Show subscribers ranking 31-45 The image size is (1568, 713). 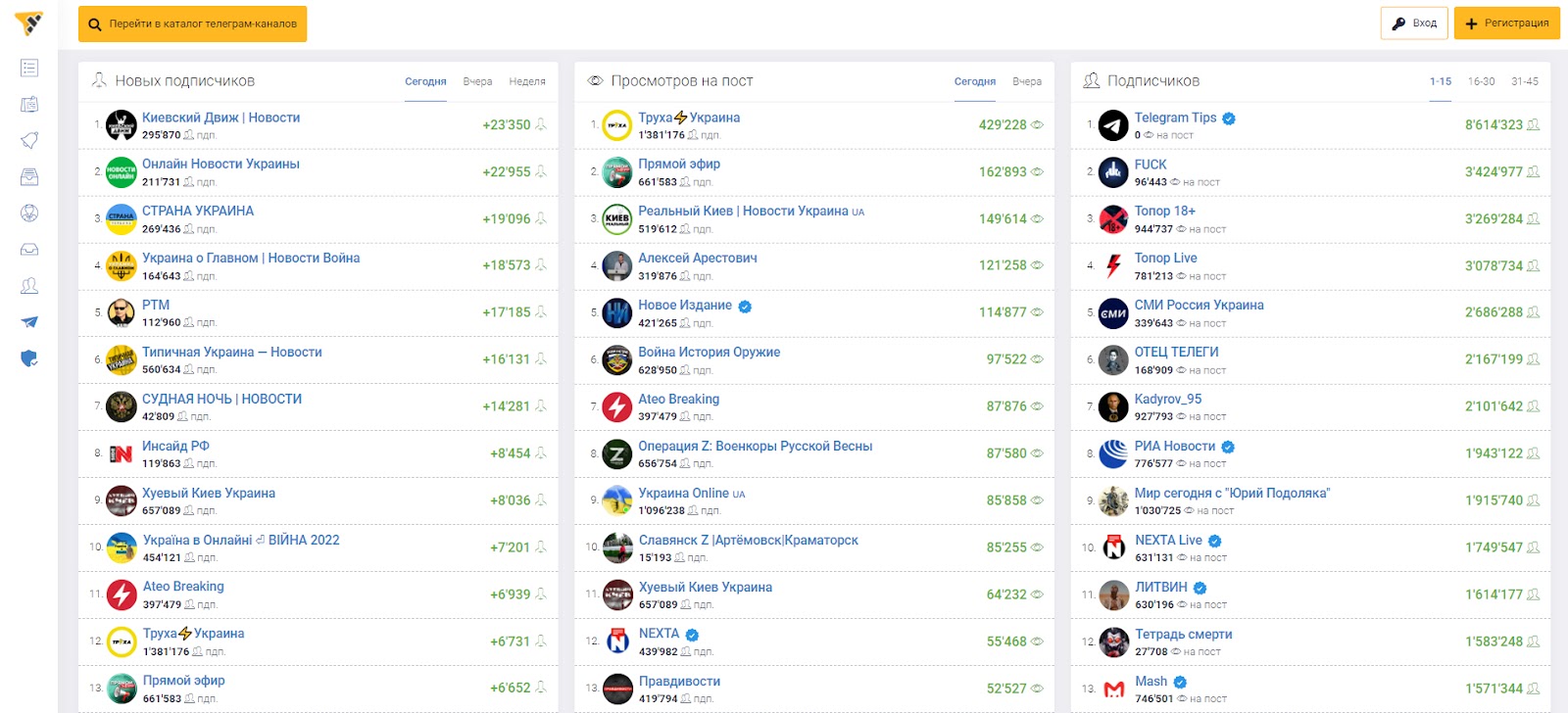pos(1524,81)
